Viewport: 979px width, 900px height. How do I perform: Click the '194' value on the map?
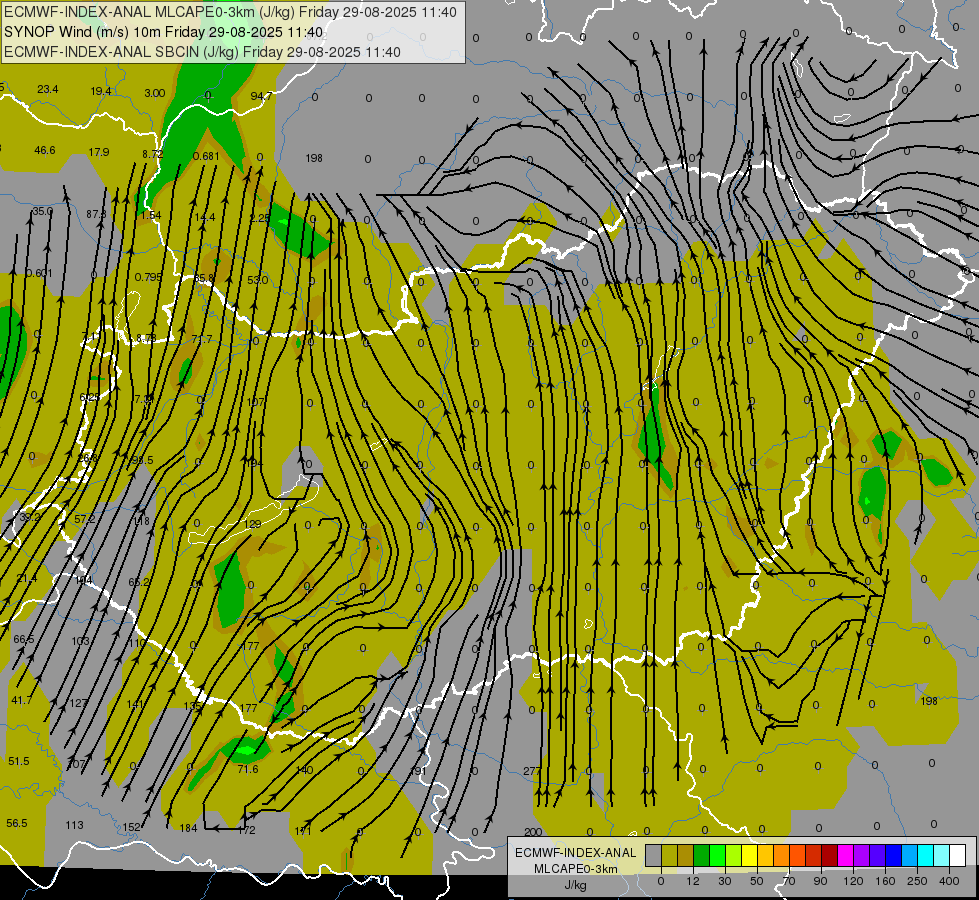(253, 463)
